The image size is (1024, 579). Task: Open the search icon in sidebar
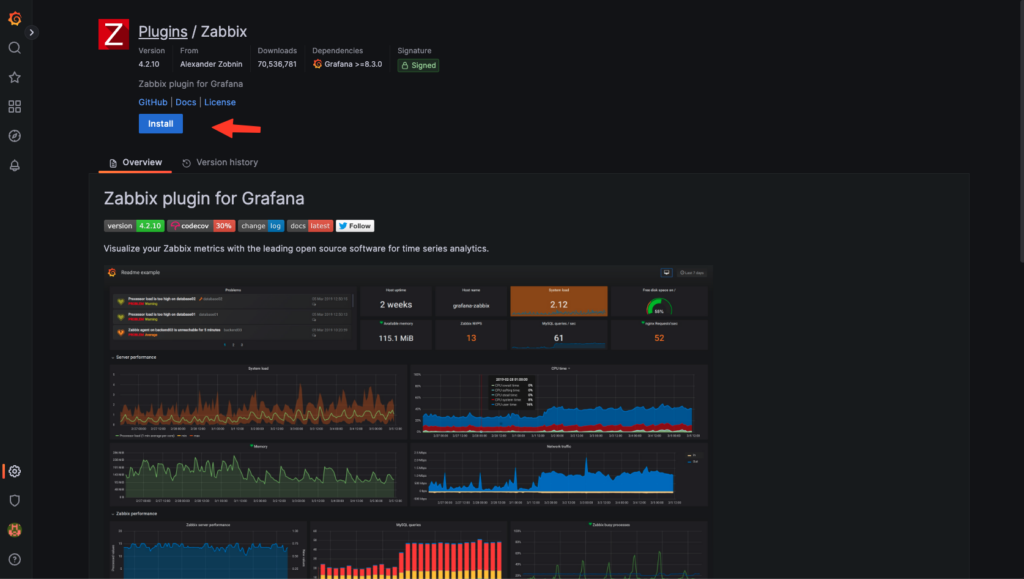pos(14,48)
